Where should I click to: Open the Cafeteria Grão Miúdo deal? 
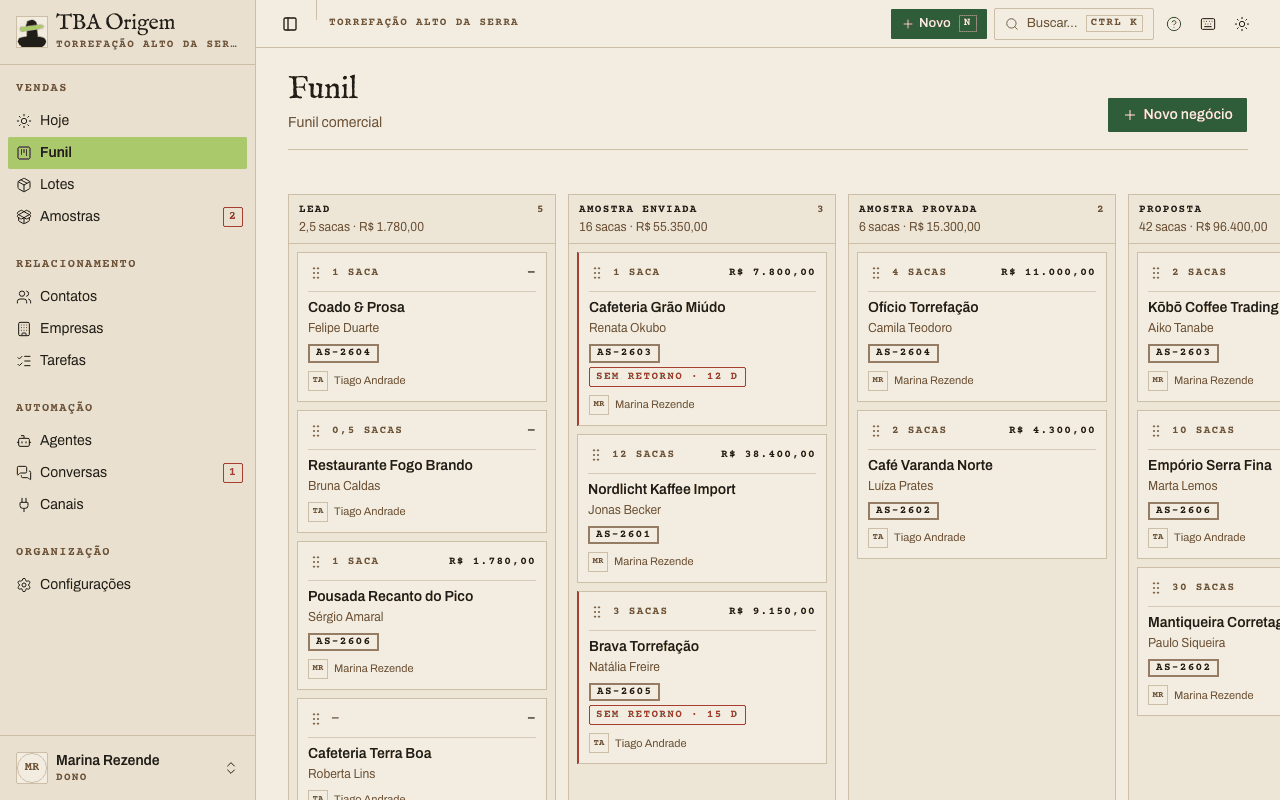click(x=657, y=308)
